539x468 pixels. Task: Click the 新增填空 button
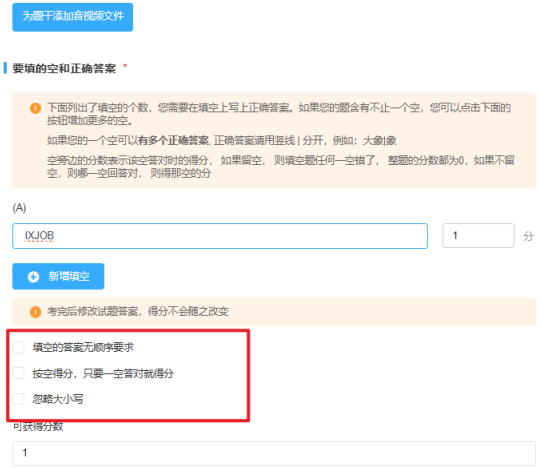(x=58, y=276)
